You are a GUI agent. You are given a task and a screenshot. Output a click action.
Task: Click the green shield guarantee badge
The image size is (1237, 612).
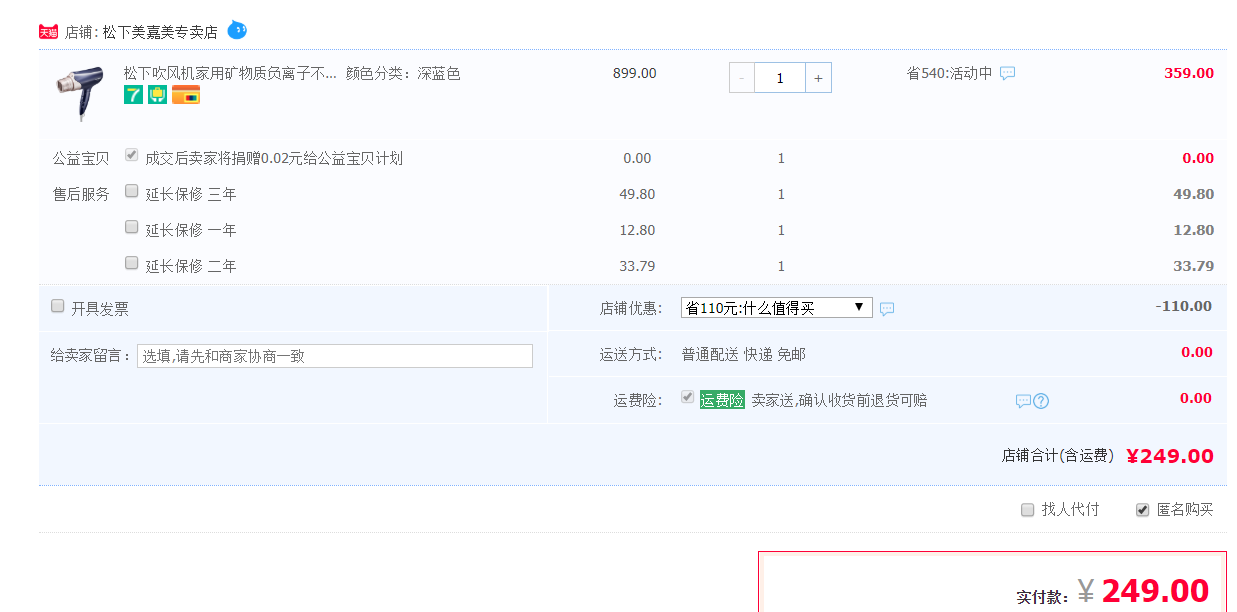tap(158, 95)
